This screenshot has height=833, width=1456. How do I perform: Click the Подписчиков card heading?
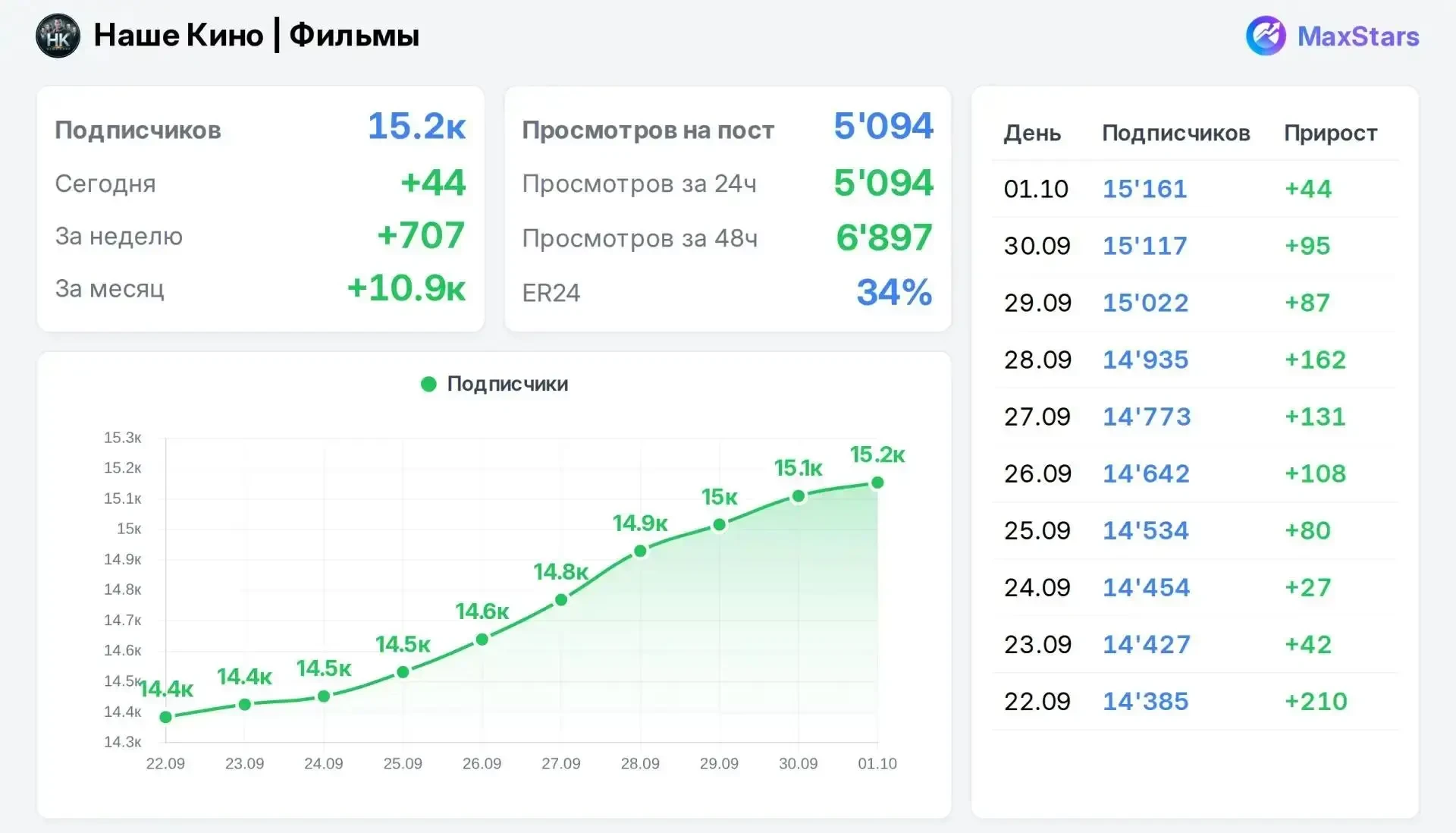[x=138, y=130]
